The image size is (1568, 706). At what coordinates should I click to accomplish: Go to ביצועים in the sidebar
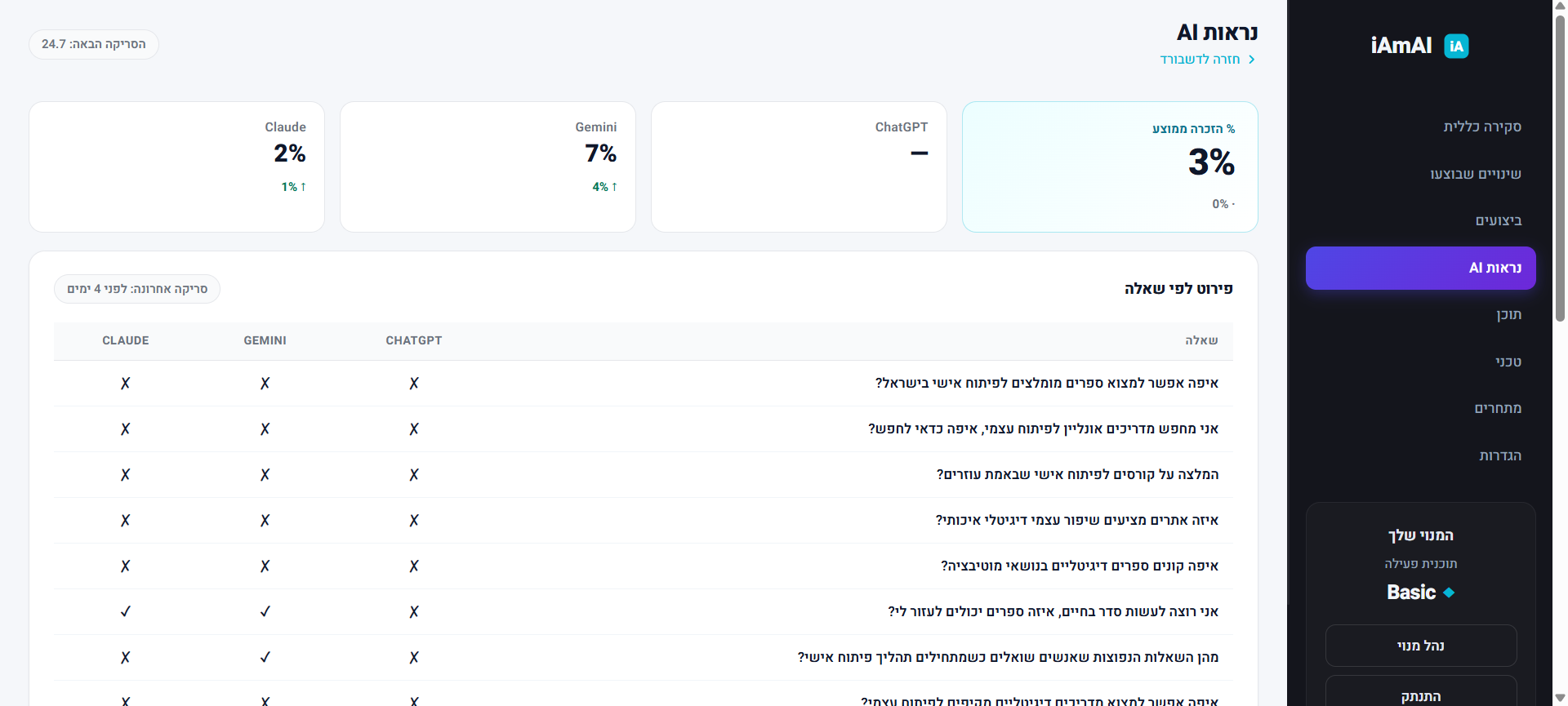[1498, 220]
